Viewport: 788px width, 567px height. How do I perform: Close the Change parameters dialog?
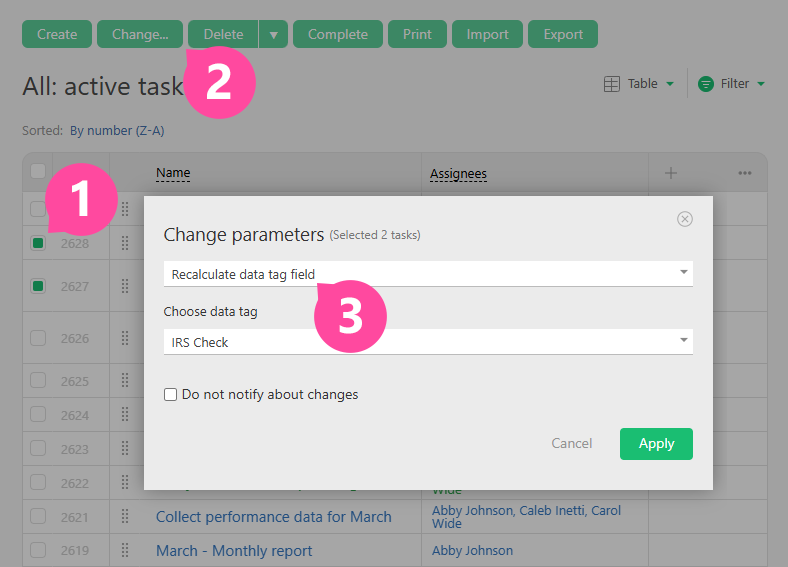[x=685, y=219]
